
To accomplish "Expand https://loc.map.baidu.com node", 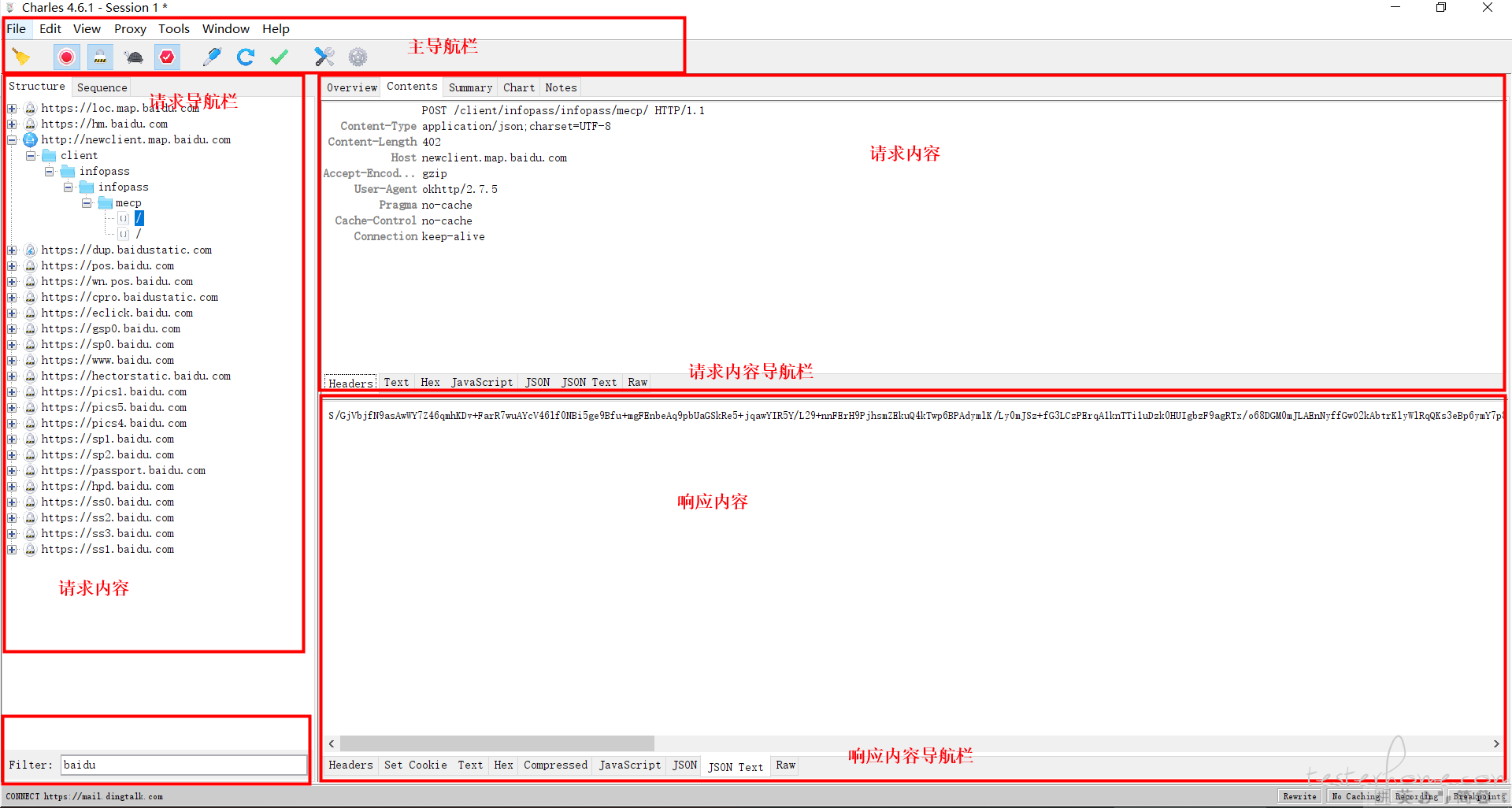I will coord(12,108).
